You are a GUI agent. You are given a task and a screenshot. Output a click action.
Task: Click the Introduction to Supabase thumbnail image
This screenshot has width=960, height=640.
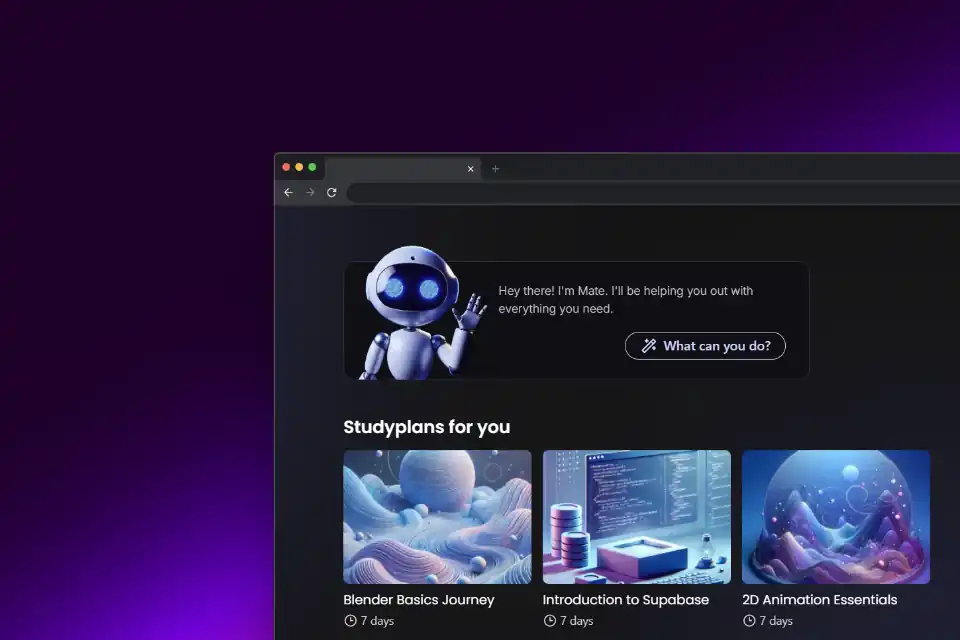(637, 517)
